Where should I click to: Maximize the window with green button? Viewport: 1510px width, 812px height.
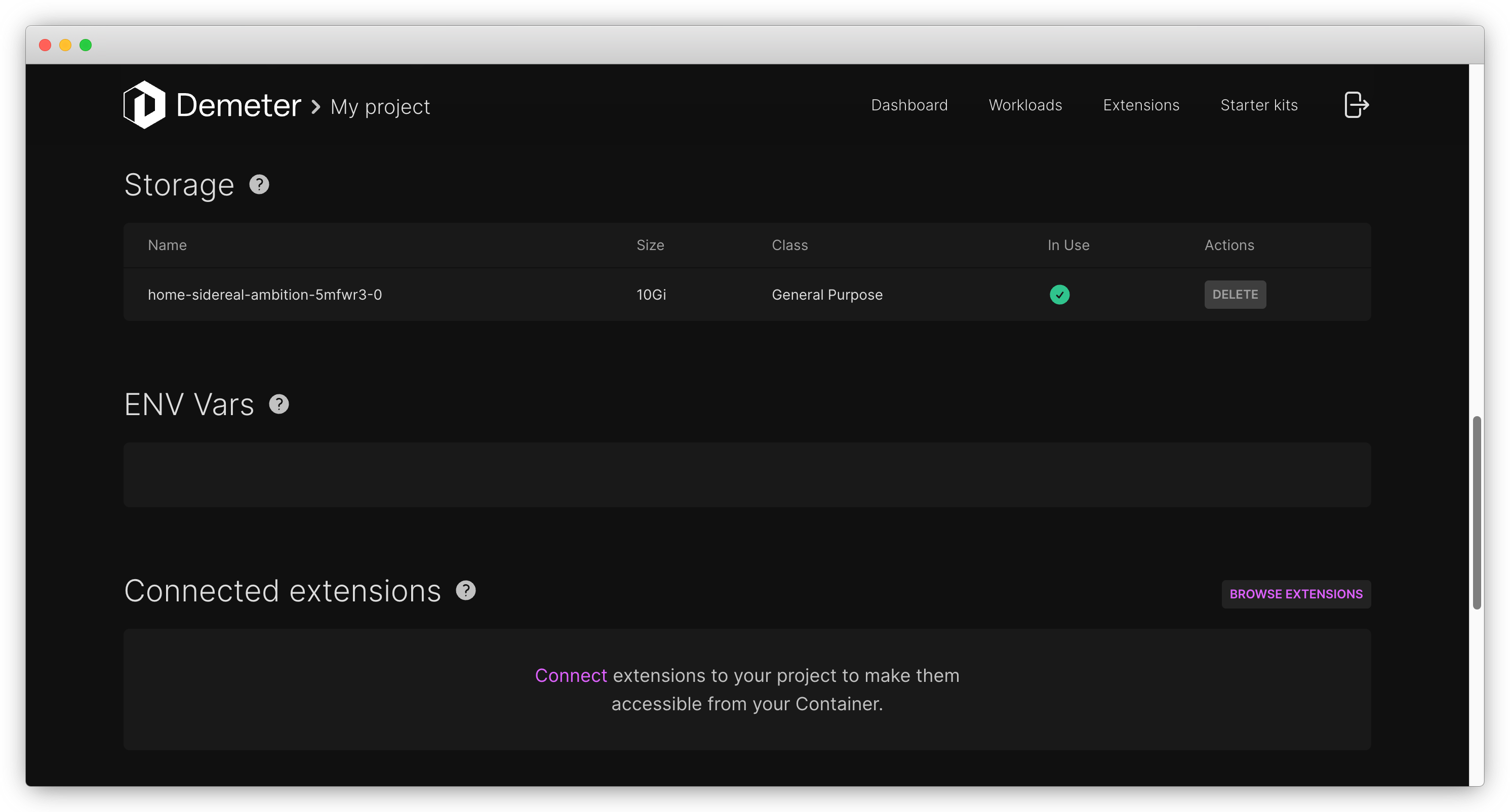(86, 45)
